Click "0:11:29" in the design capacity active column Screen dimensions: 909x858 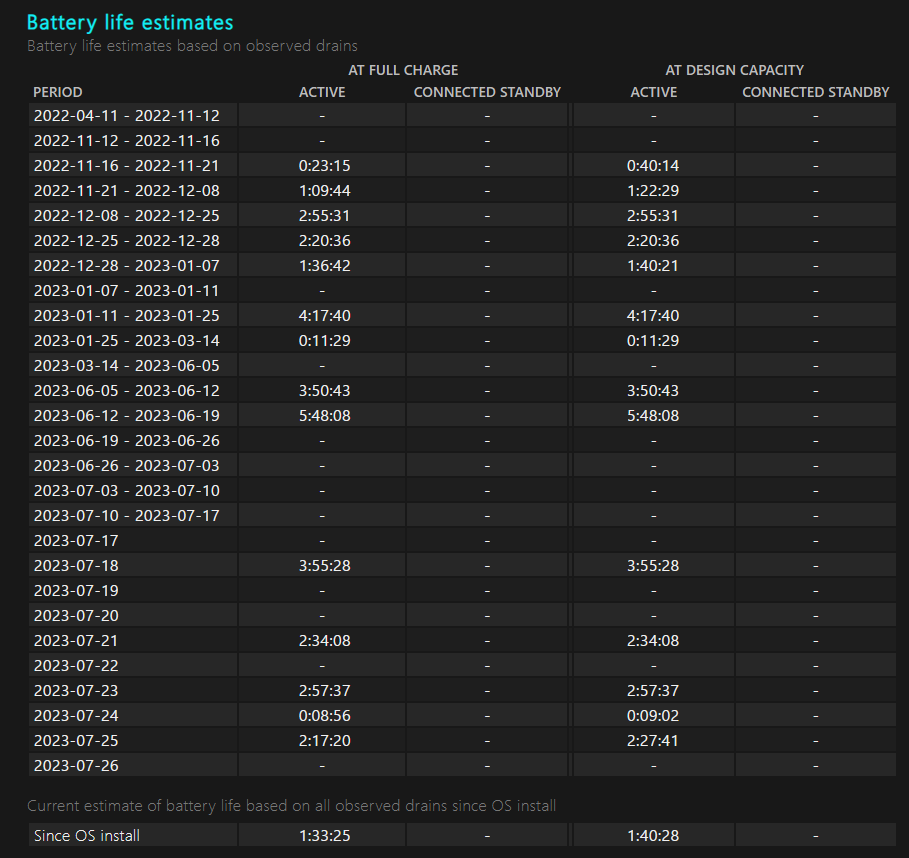pyautogui.click(x=653, y=340)
